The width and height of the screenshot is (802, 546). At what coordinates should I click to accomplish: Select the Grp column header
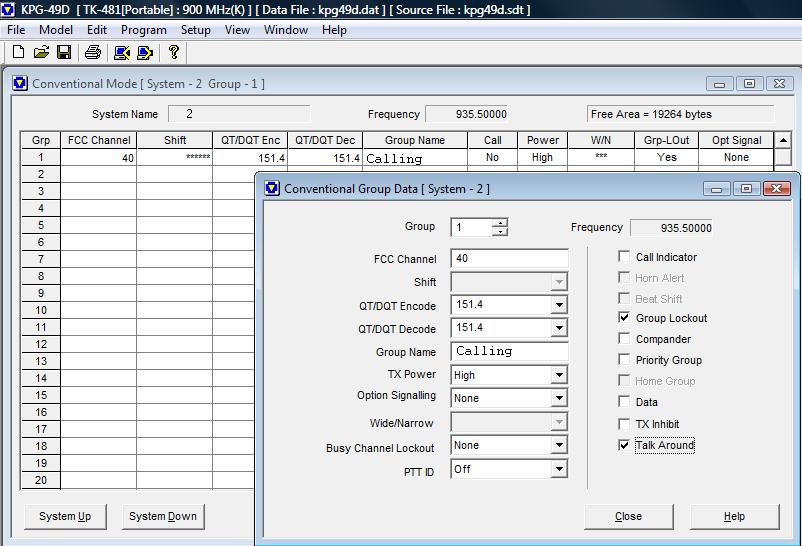coord(41,140)
